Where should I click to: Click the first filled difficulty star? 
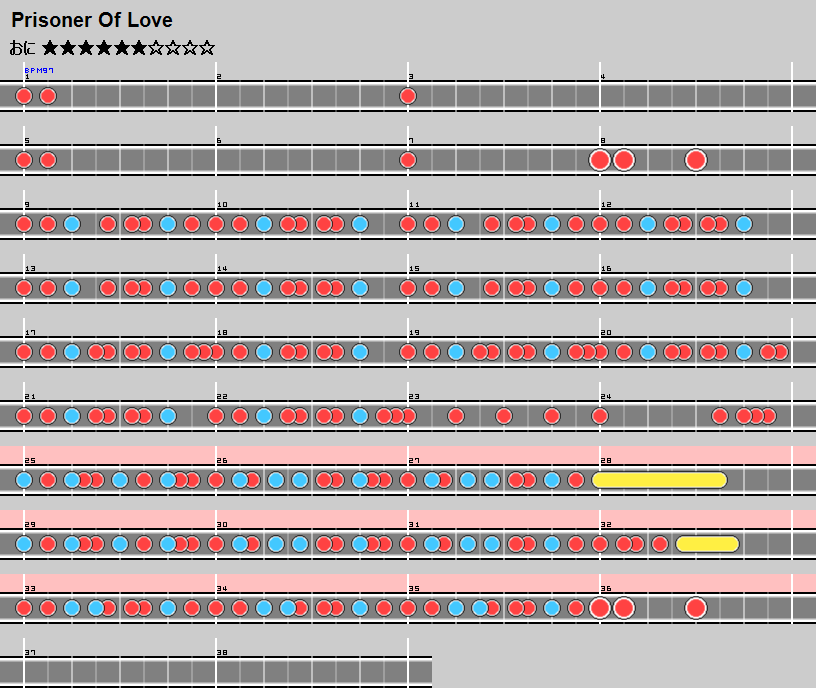pyautogui.click(x=50, y=47)
